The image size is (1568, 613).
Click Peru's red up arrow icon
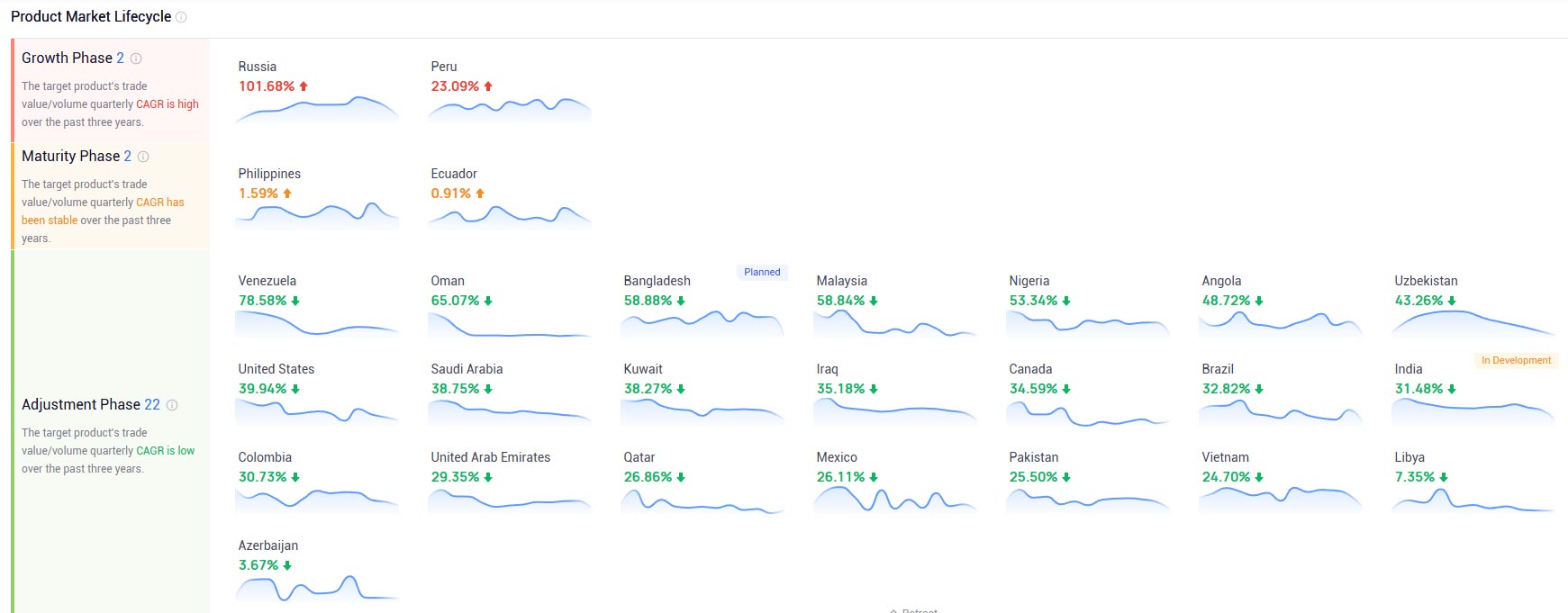click(488, 86)
